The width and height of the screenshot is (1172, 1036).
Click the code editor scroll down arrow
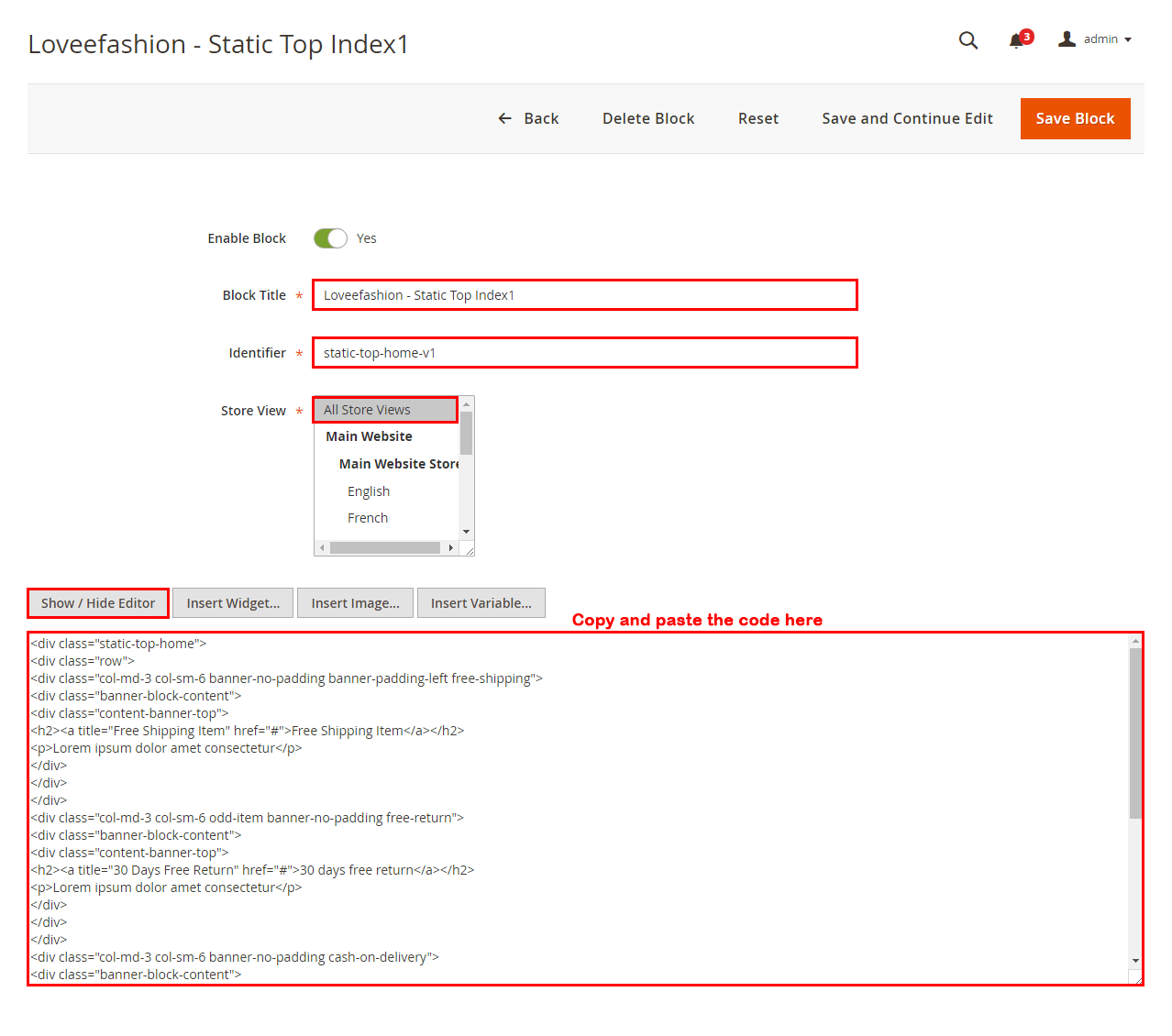click(x=1136, y=961)
